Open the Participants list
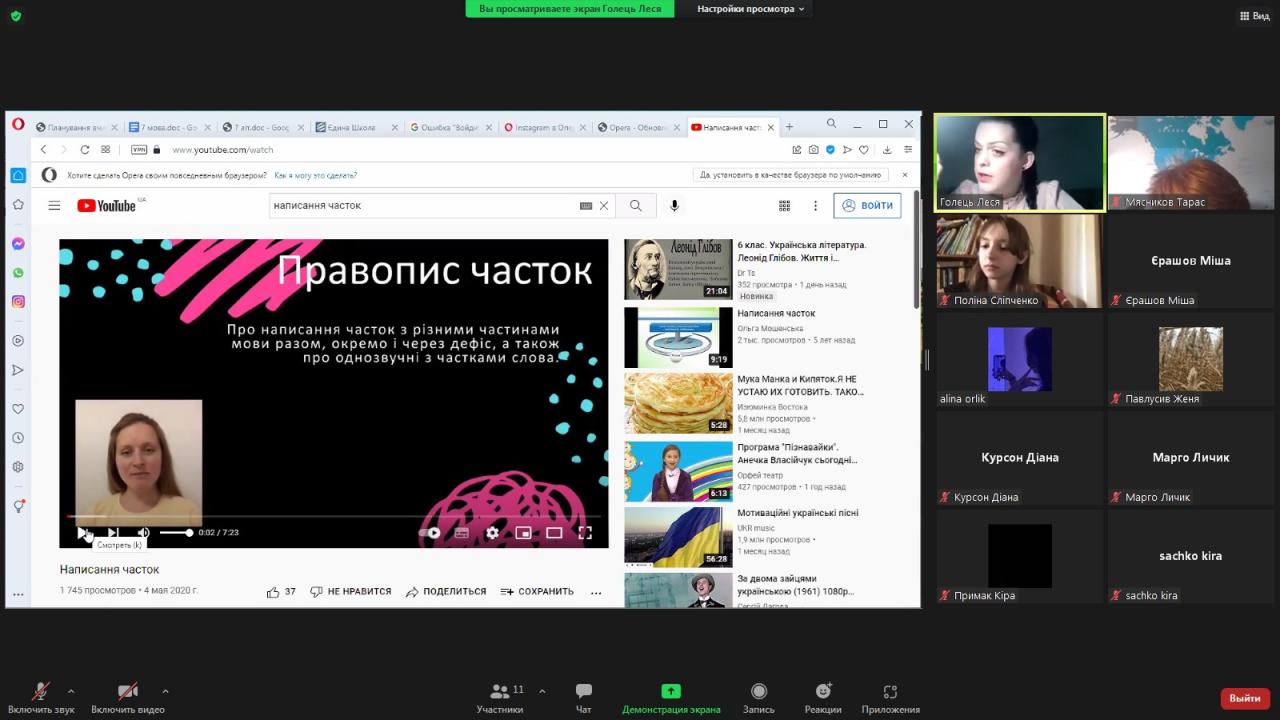 pyautogui.click(x=500, y=697)
